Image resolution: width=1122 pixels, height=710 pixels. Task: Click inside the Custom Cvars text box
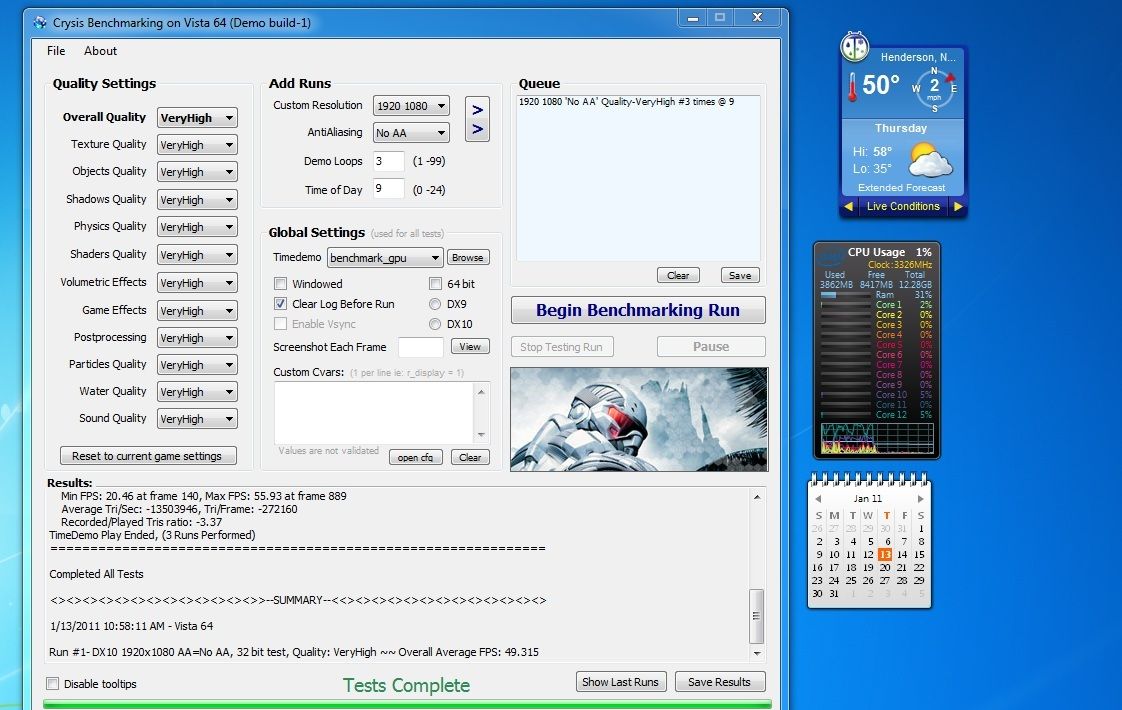pos(374,413)
